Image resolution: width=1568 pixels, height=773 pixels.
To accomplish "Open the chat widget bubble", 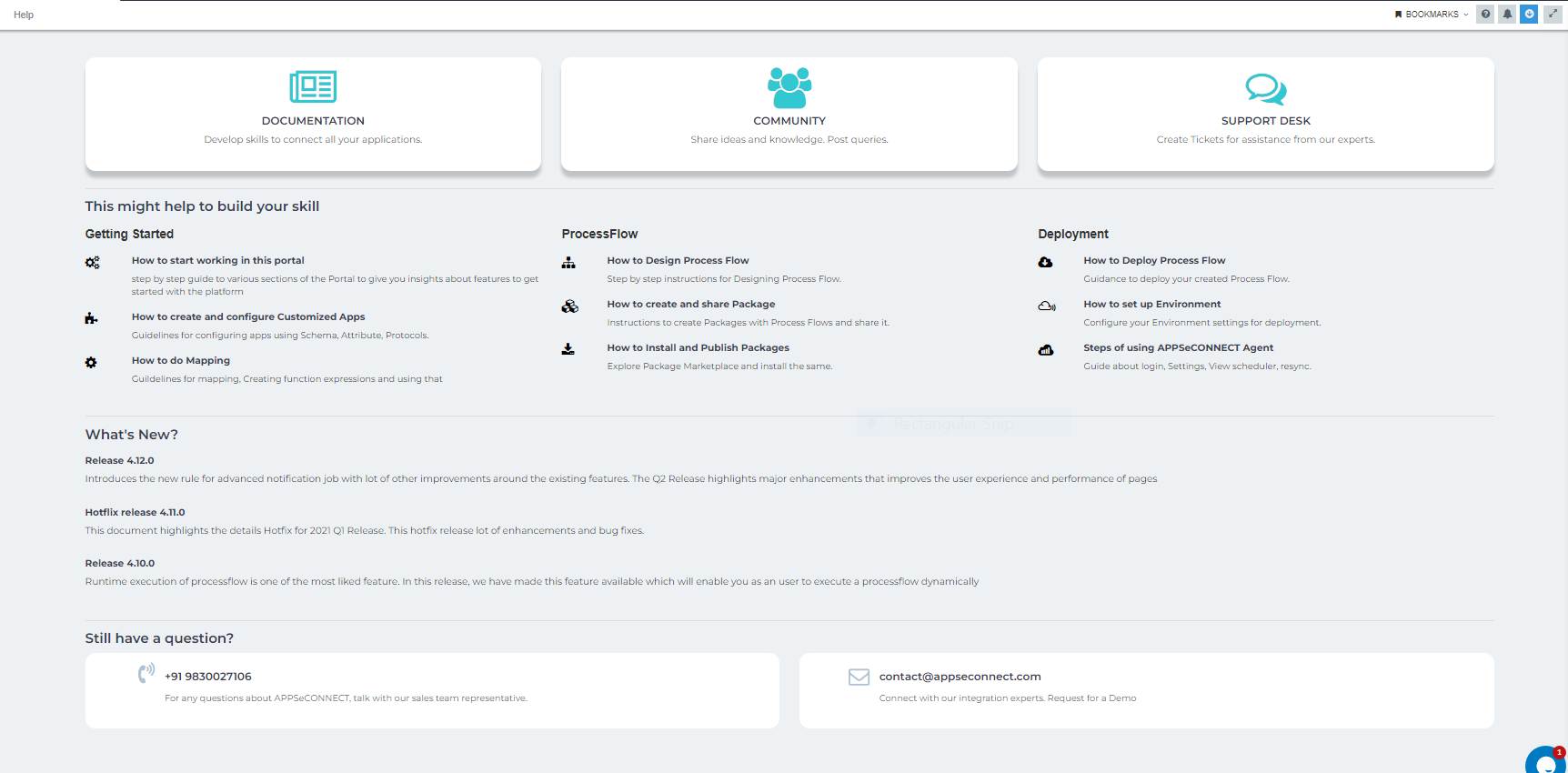I will 1545,762.
